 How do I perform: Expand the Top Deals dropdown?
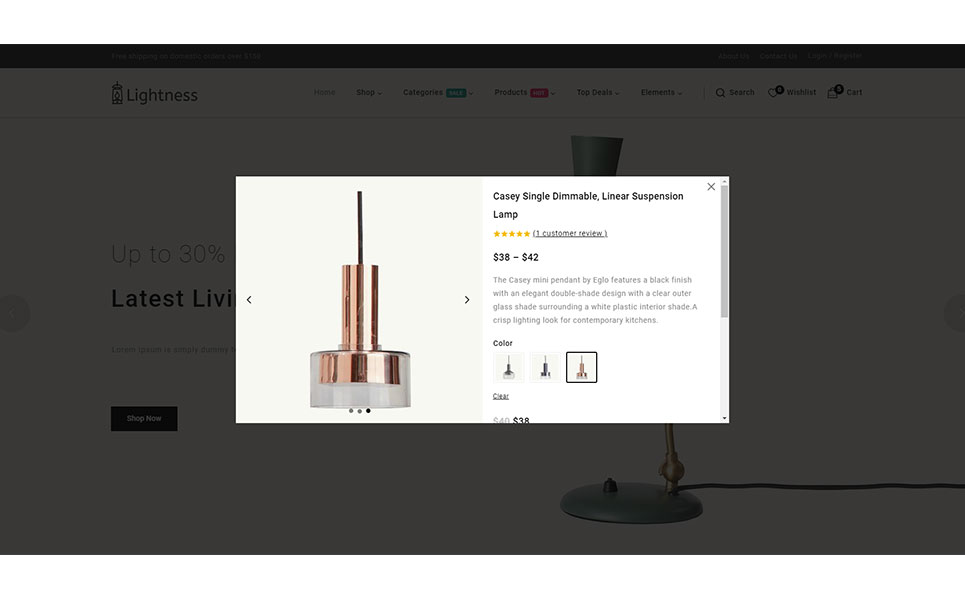[597, 93]
